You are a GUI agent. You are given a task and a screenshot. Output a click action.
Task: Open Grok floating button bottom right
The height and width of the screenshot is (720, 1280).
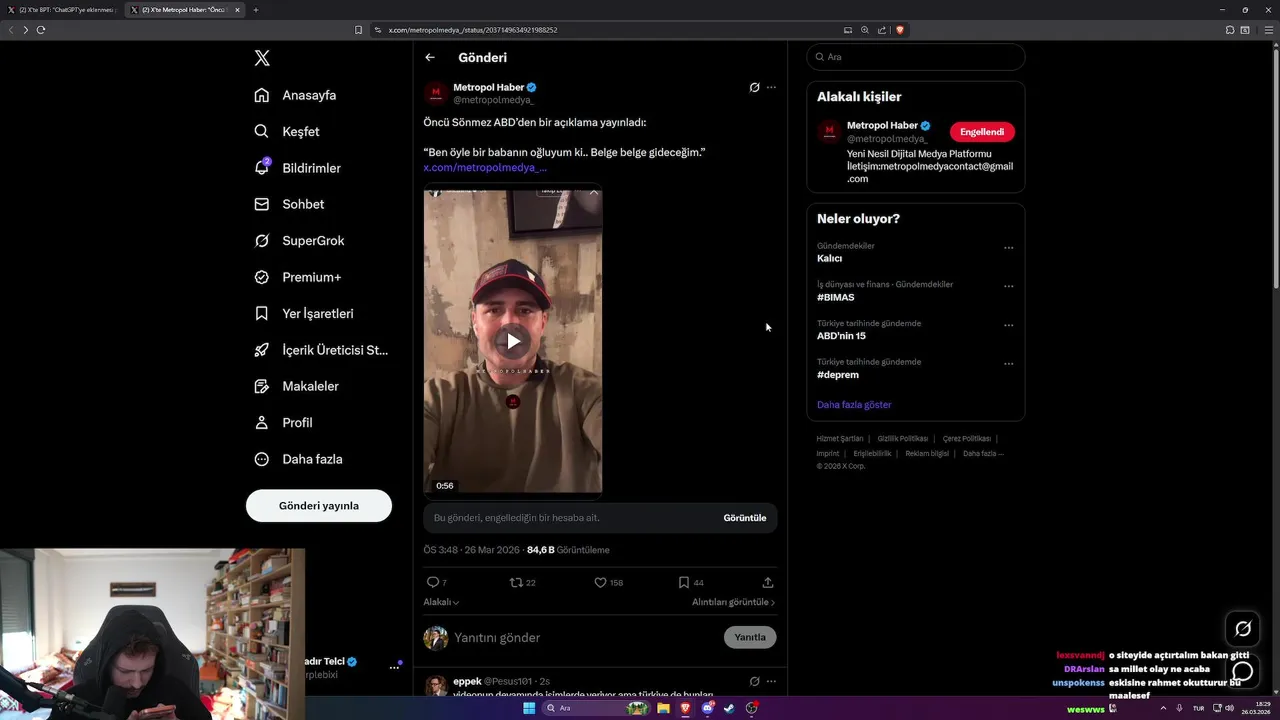tap(1243, 629)
